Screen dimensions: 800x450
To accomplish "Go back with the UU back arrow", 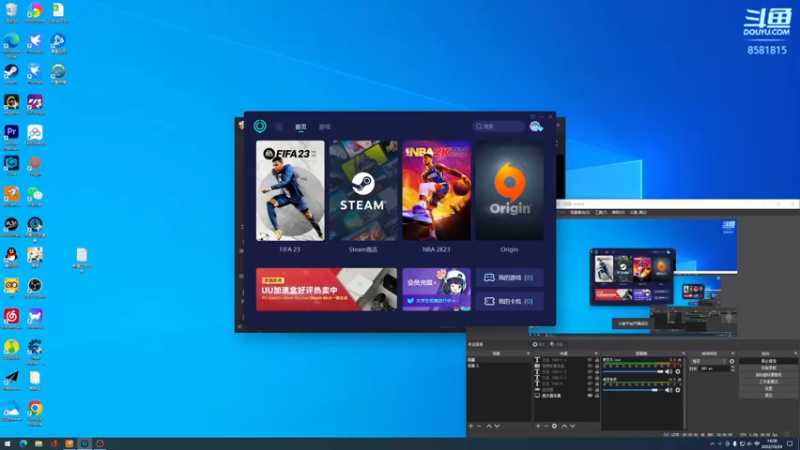I will (279, 127).
